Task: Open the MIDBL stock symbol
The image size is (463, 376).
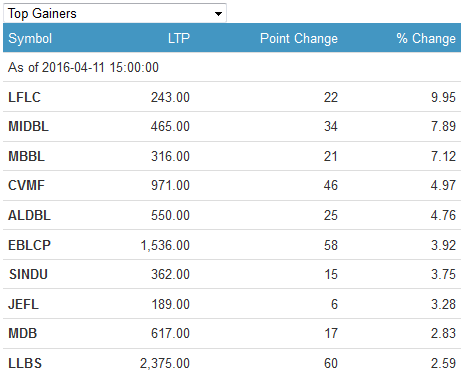Action: pyautogui.click(x=28, y=126)
